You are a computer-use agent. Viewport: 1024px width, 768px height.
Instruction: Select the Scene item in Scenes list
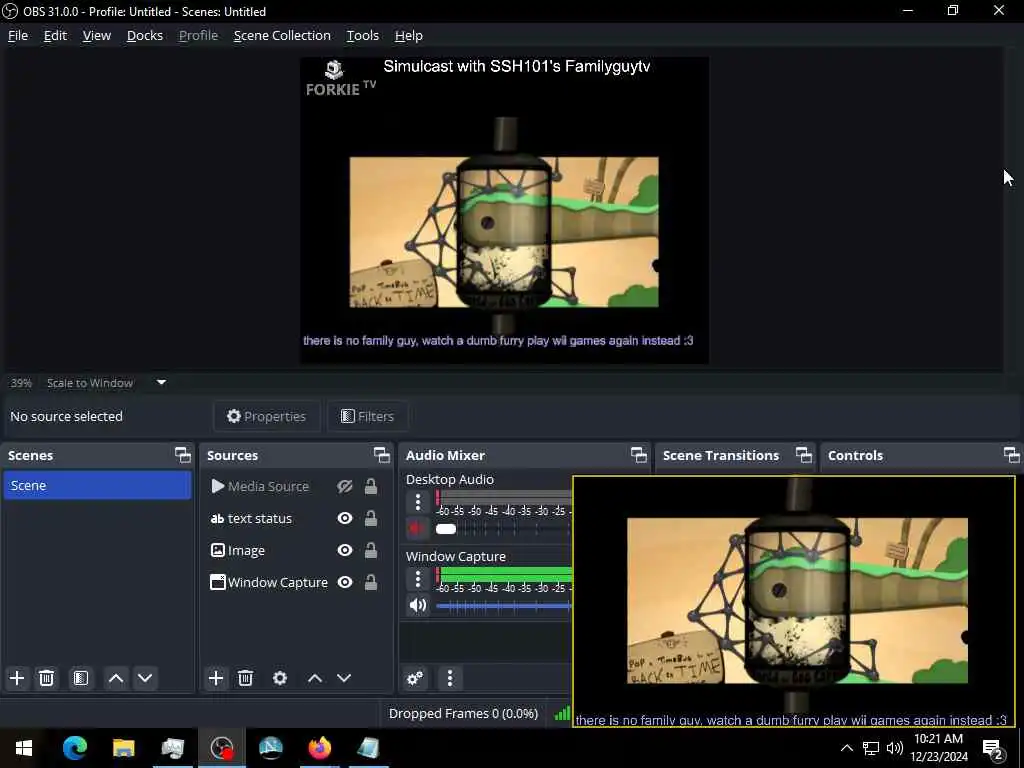(x=97, y=485)
